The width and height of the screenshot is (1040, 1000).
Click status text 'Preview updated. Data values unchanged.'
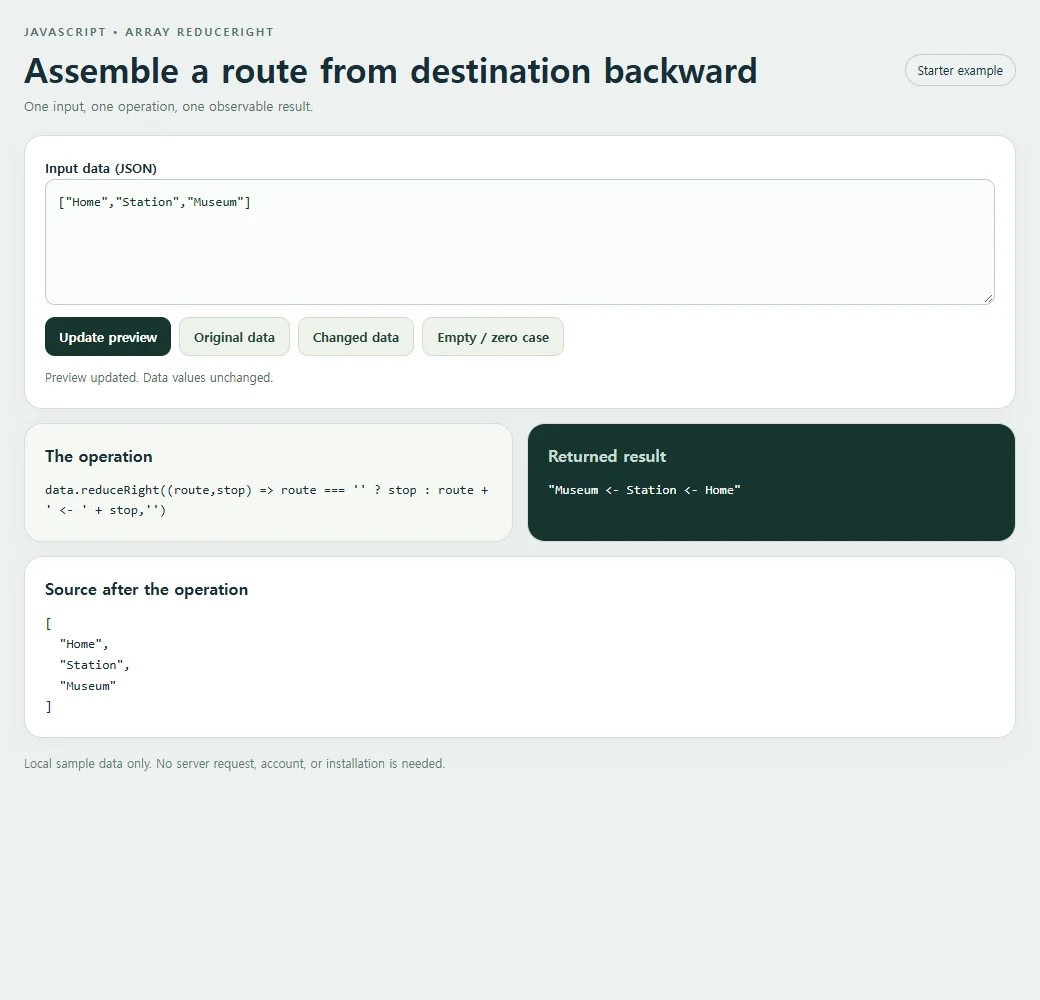(x=159, y=377)
